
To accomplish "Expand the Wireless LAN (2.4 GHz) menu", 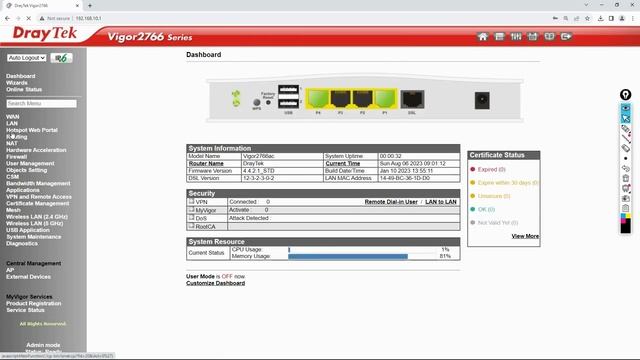I will coord(37,217).
